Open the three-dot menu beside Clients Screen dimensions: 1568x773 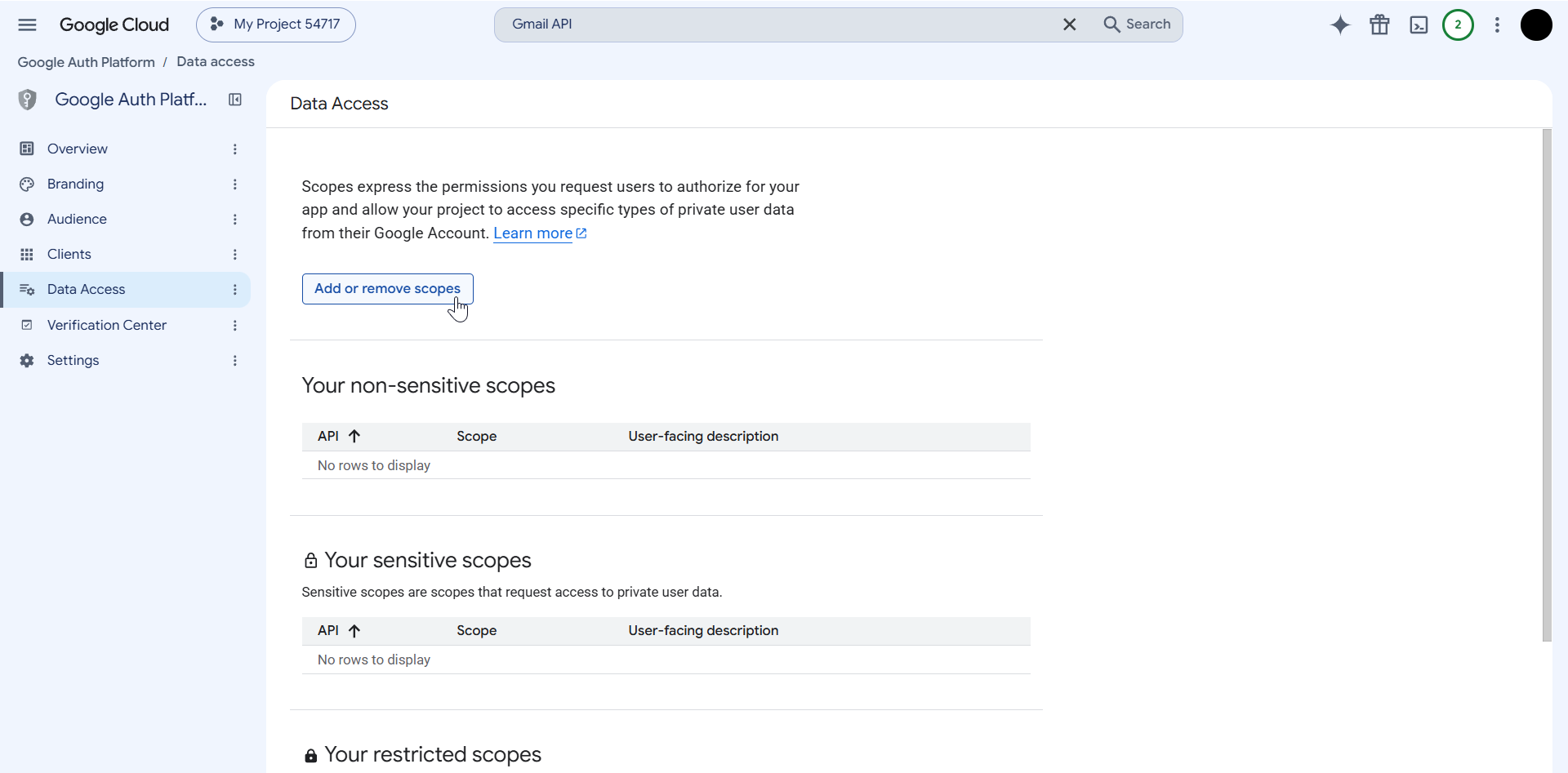pos(235,254)
